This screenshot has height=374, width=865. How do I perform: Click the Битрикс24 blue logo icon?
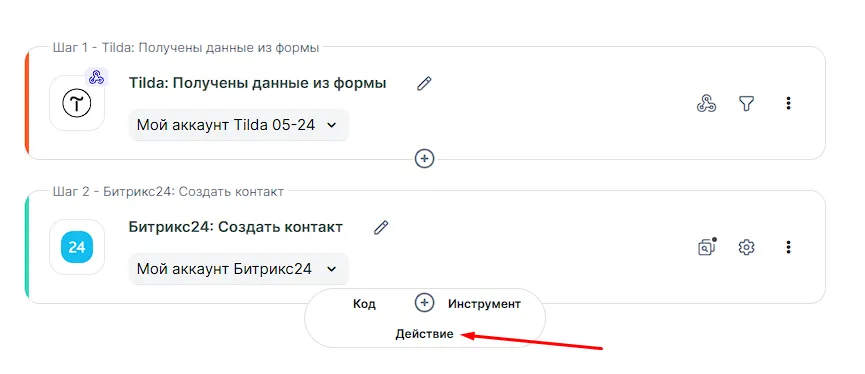[77, 247]
